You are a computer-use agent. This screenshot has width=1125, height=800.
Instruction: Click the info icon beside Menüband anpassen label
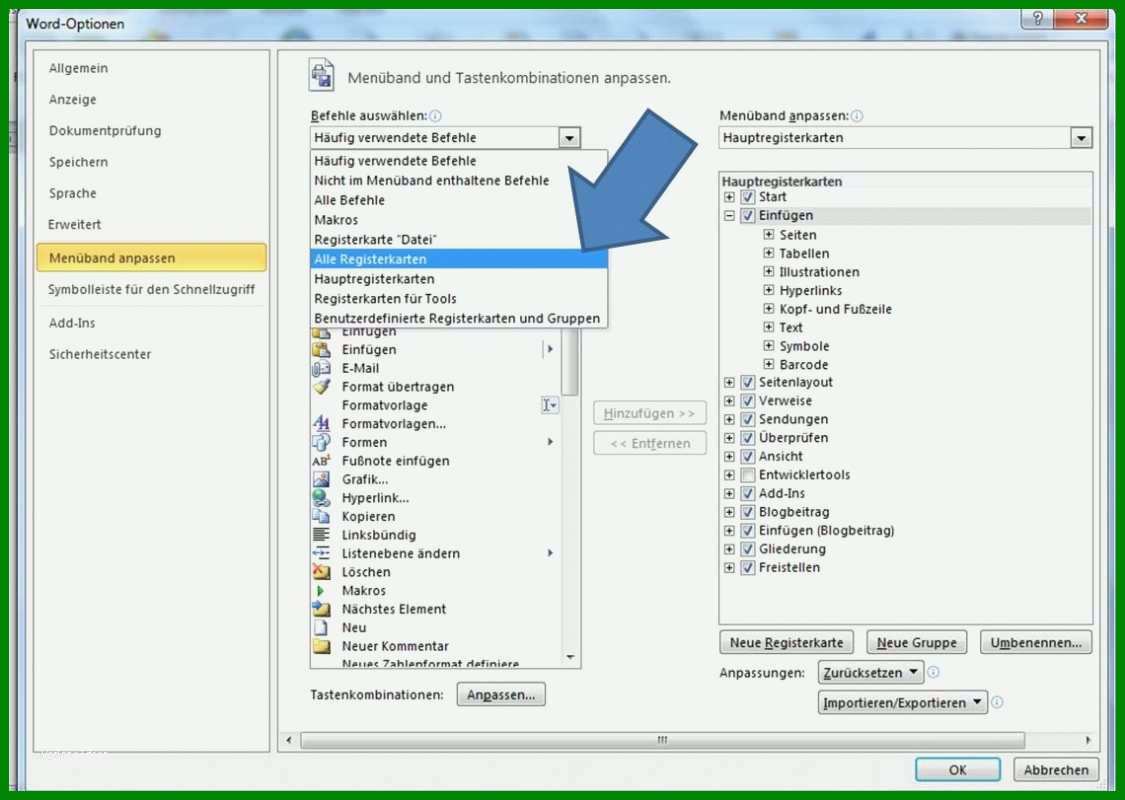(x=857, y=116)
